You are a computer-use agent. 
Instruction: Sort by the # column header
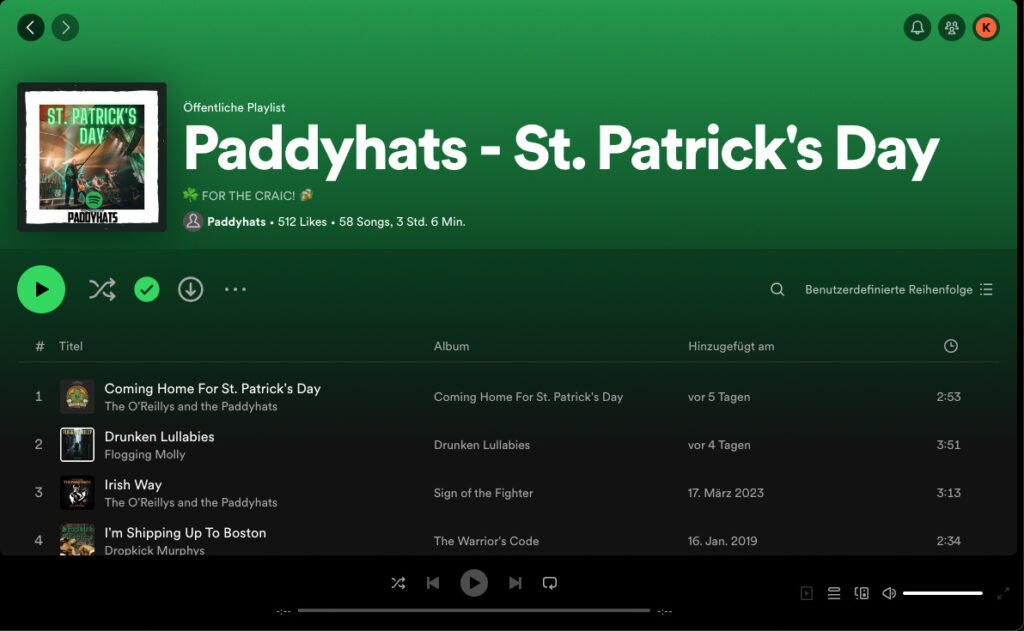click(x=39, y=346)
